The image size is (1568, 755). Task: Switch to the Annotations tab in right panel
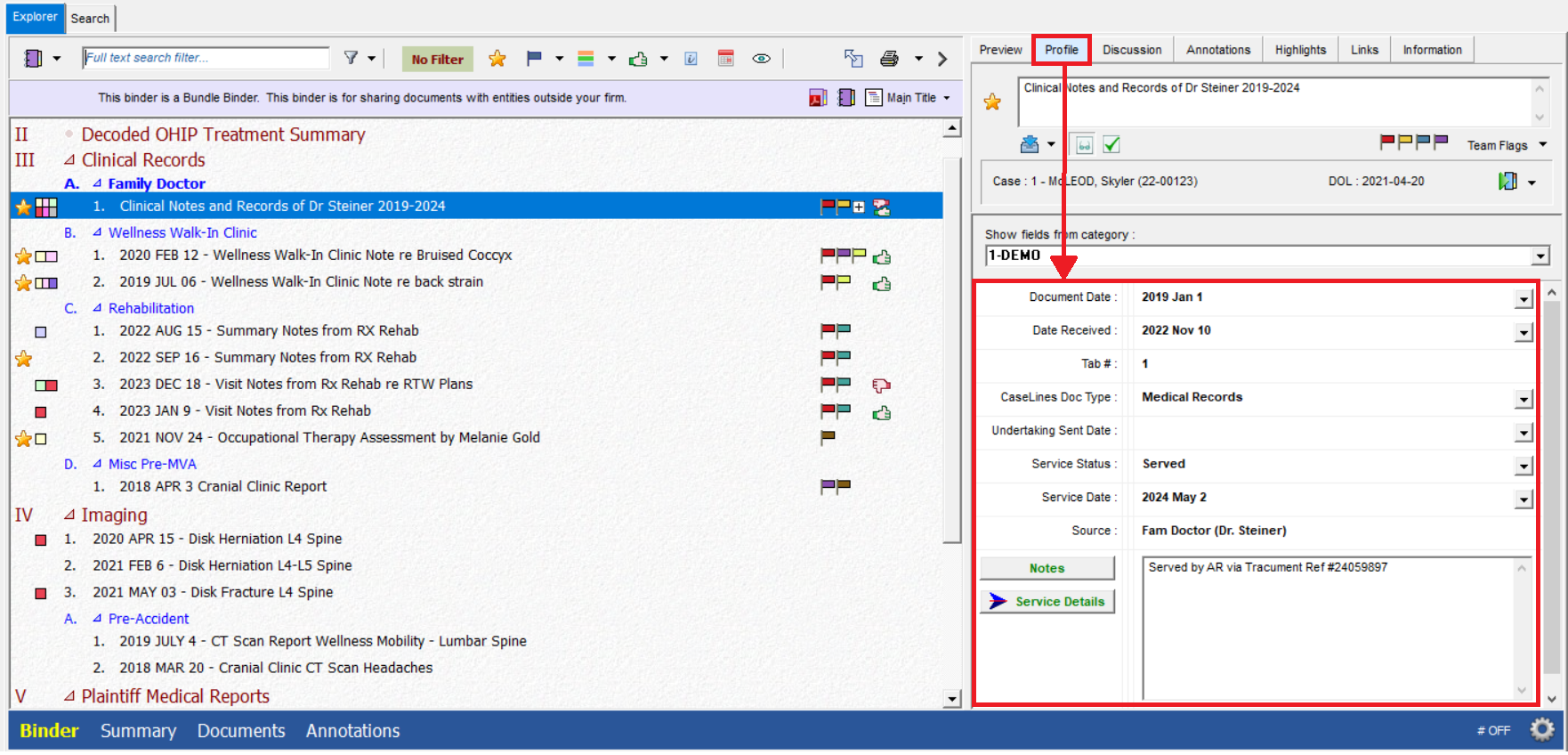click(x=1217, y=50)
